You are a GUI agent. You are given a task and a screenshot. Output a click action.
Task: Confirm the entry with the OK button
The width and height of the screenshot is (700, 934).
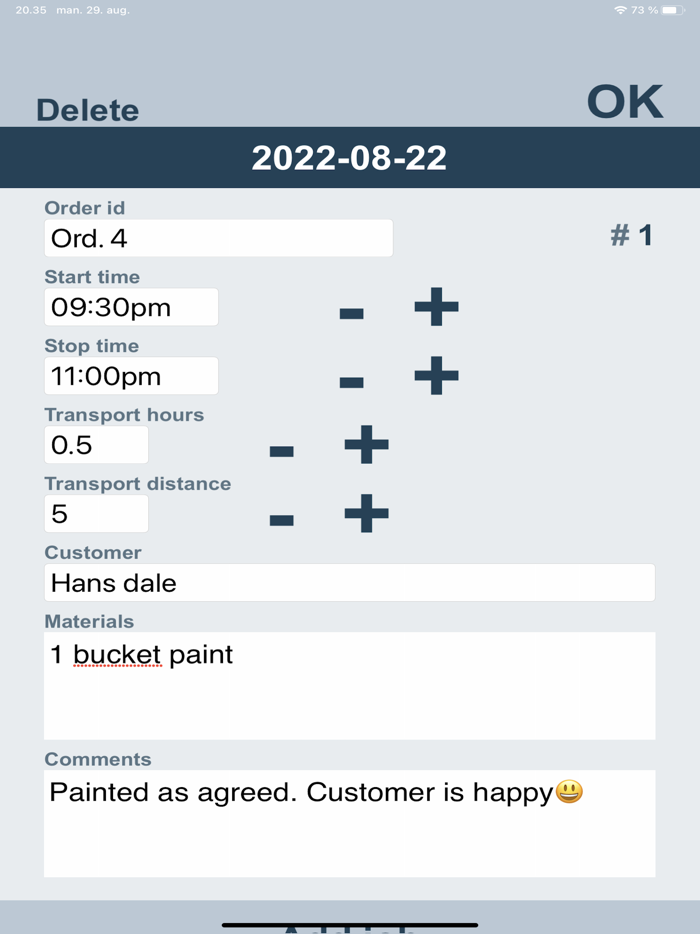(624, 100)
